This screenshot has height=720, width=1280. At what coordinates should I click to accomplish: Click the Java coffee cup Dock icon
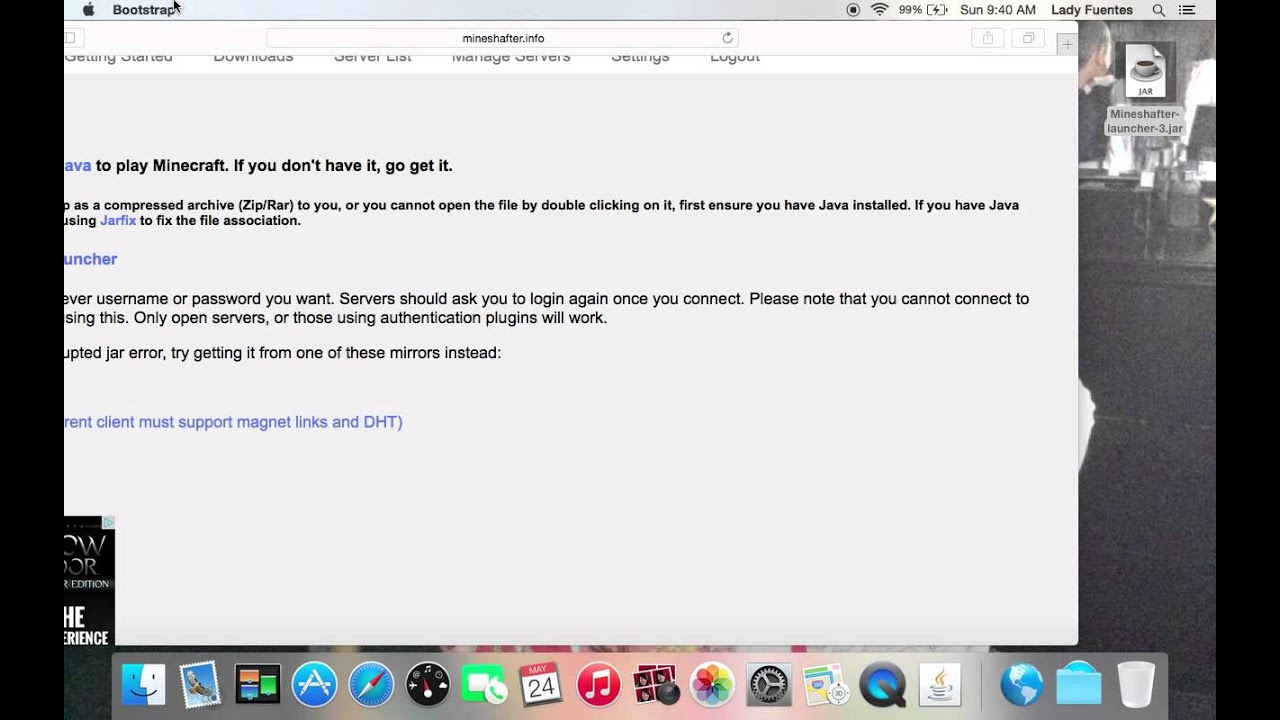940,685
